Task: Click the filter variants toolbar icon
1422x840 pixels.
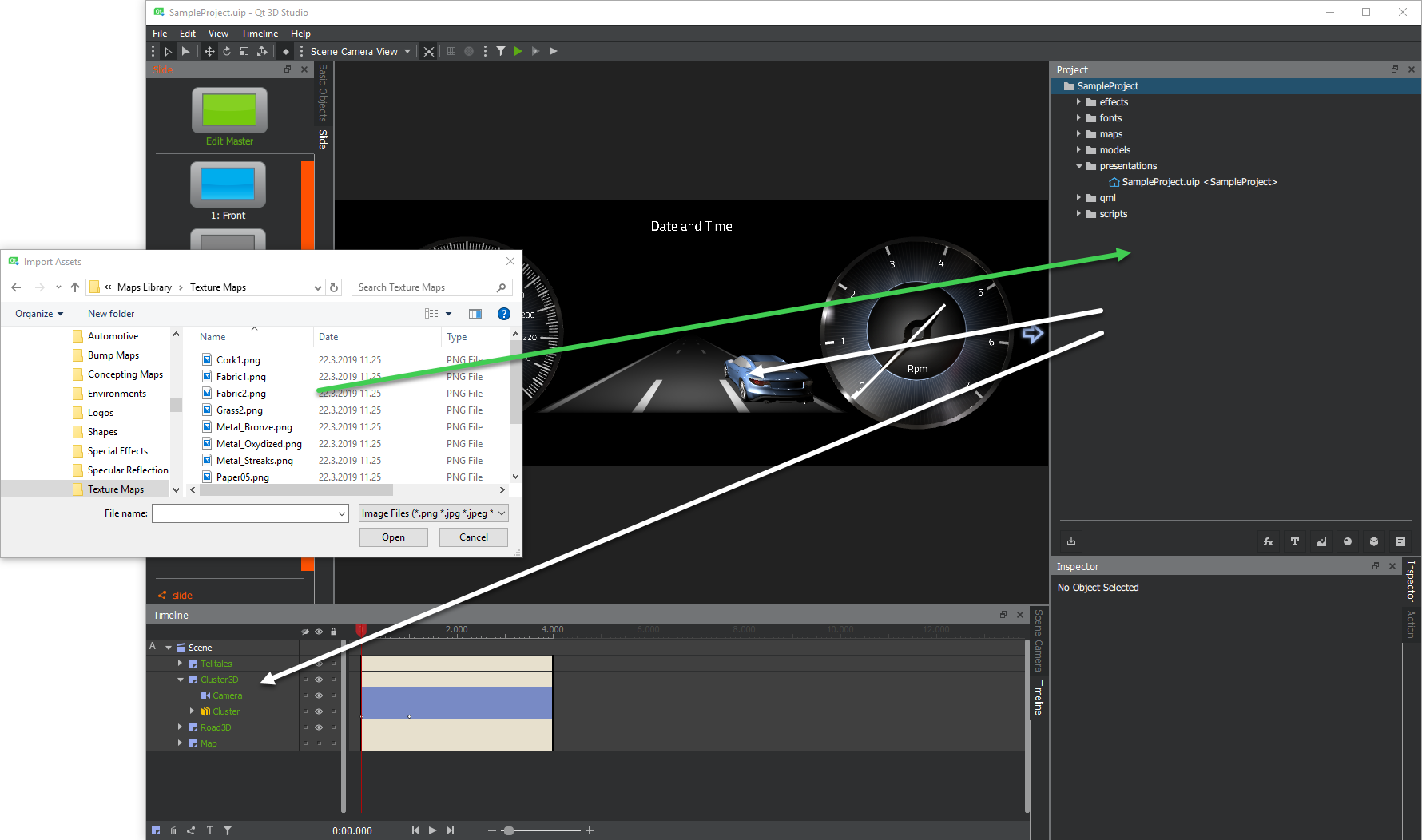Action: [501, 50]
